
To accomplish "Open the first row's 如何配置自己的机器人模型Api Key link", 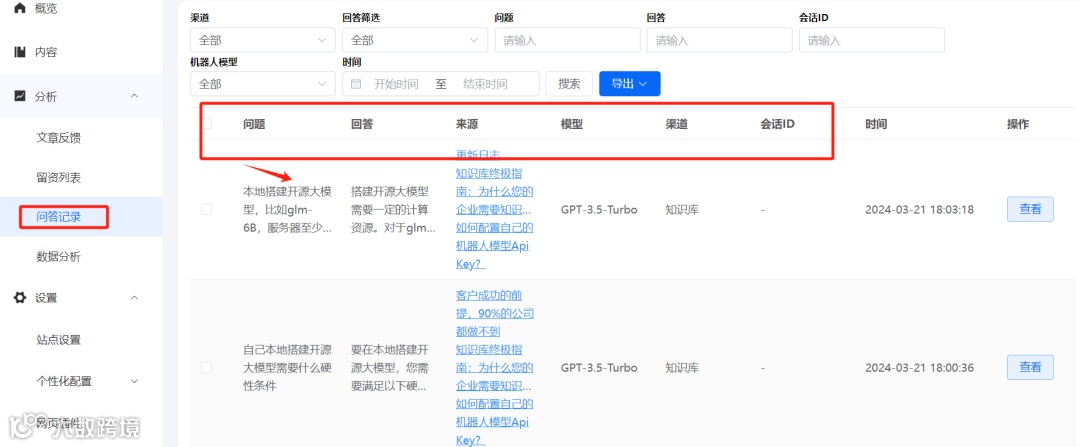I will [x=495, y=245].
